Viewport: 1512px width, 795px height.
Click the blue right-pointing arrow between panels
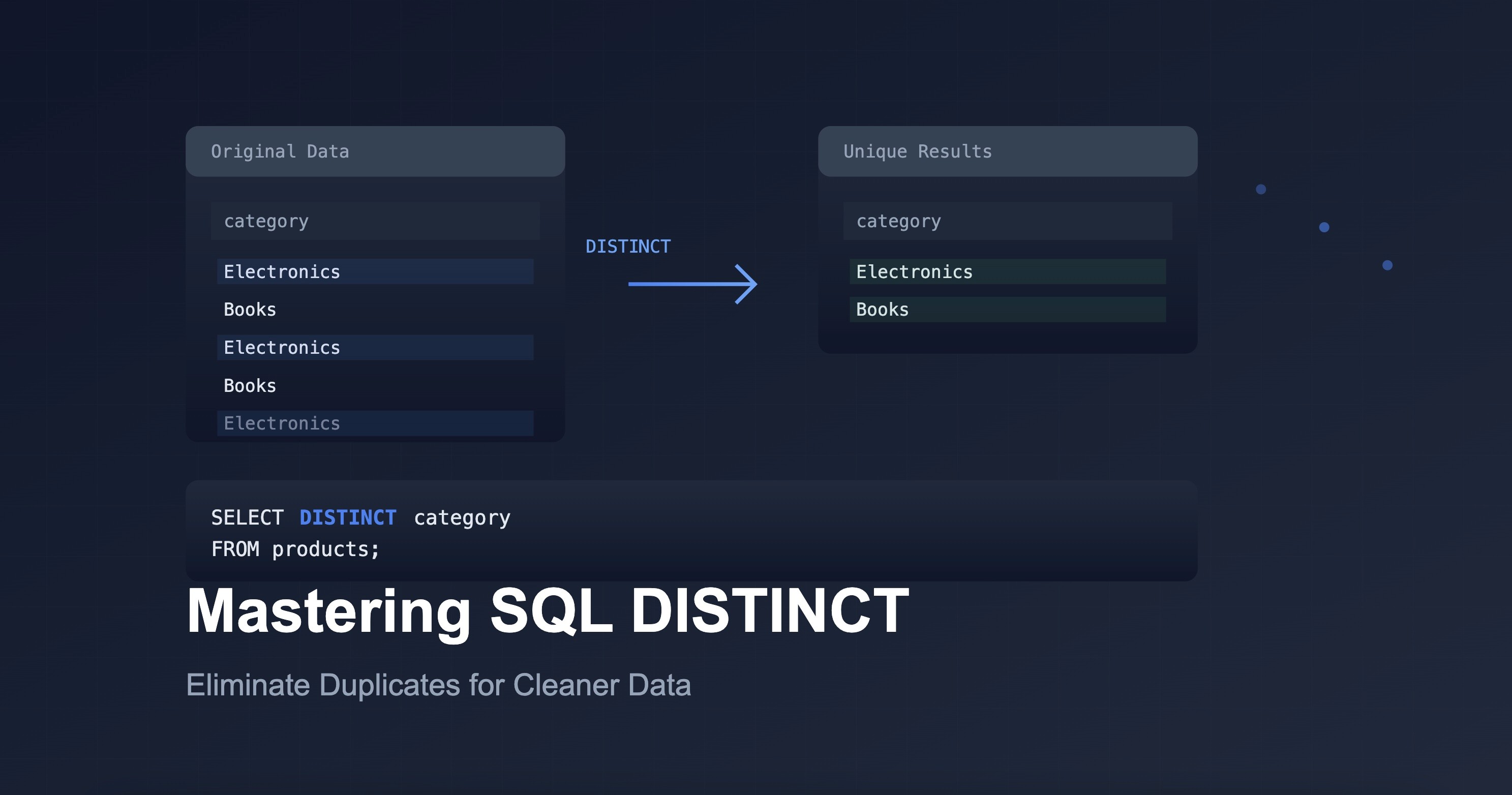coord(692,284)
